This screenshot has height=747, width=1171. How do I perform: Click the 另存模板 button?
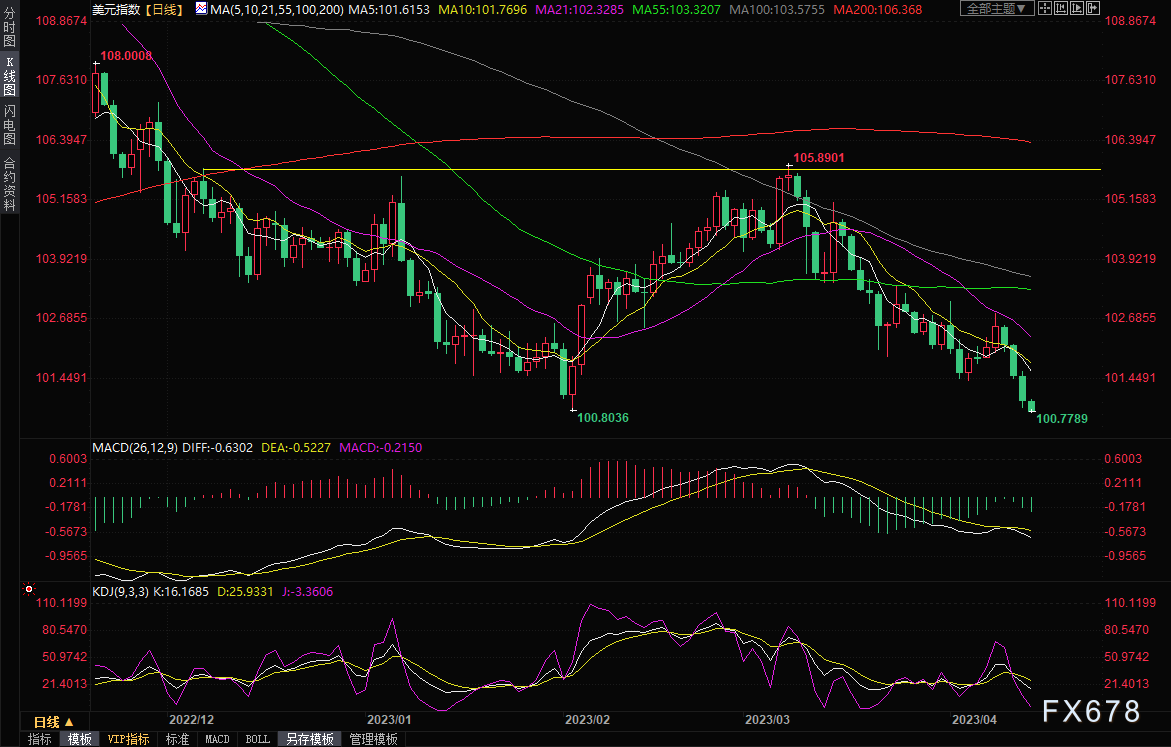[309, 739]
